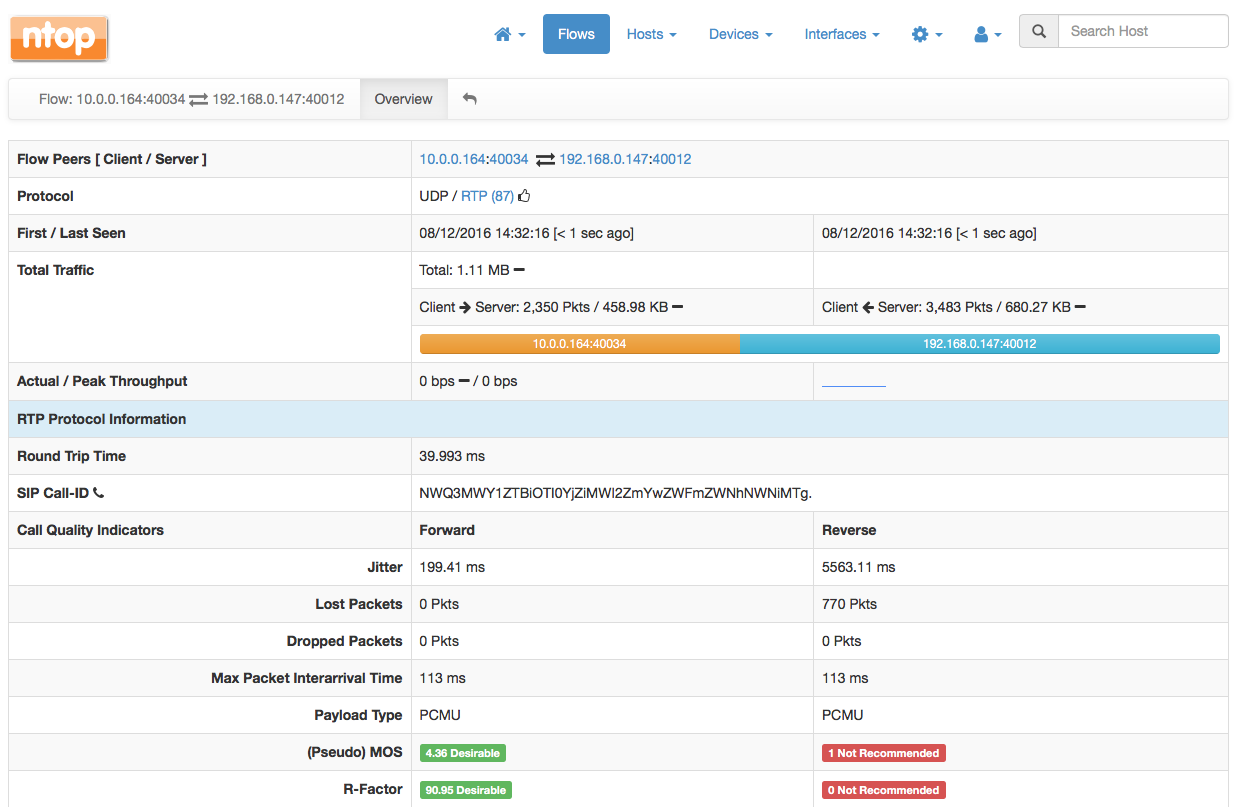Click the Max Packet Interarrival Time label
The height and width of the screenshot is (807, 1242).
[x=307, y=678]
